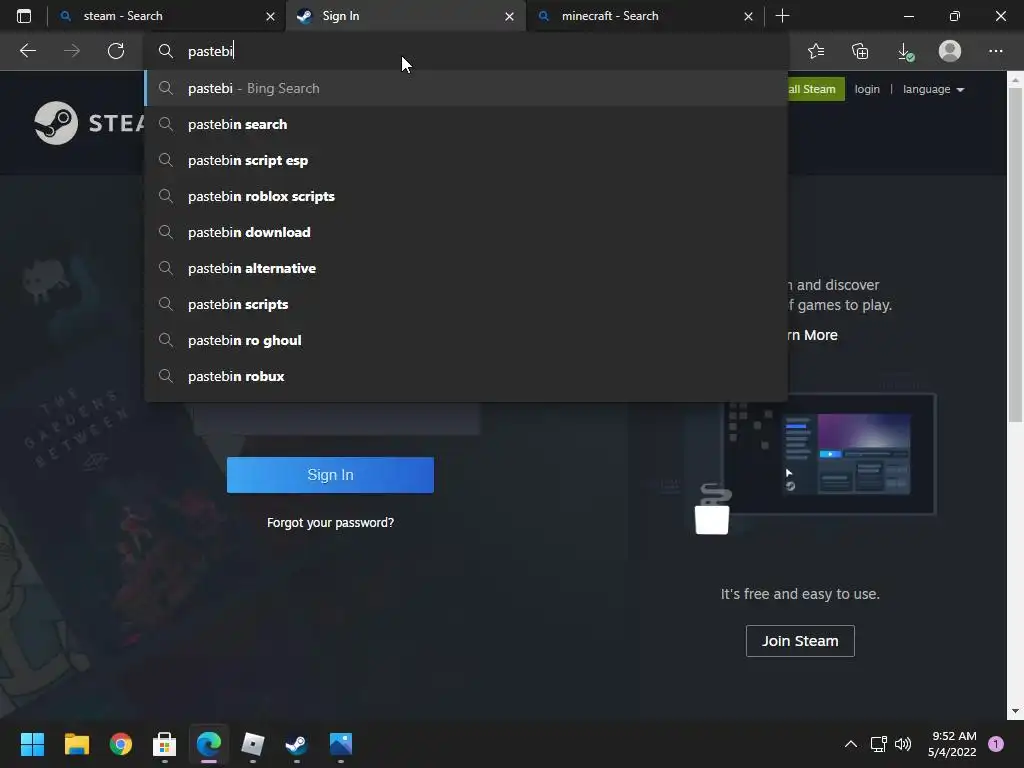Open Roblox from the taskbar

(x=253, y=743)
